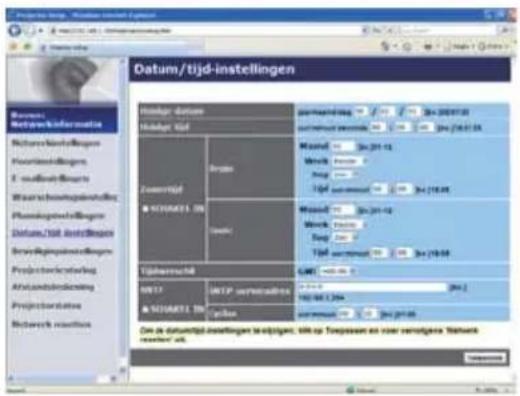
Task: Click the browser address bar
Action: [x=206, y=31]
